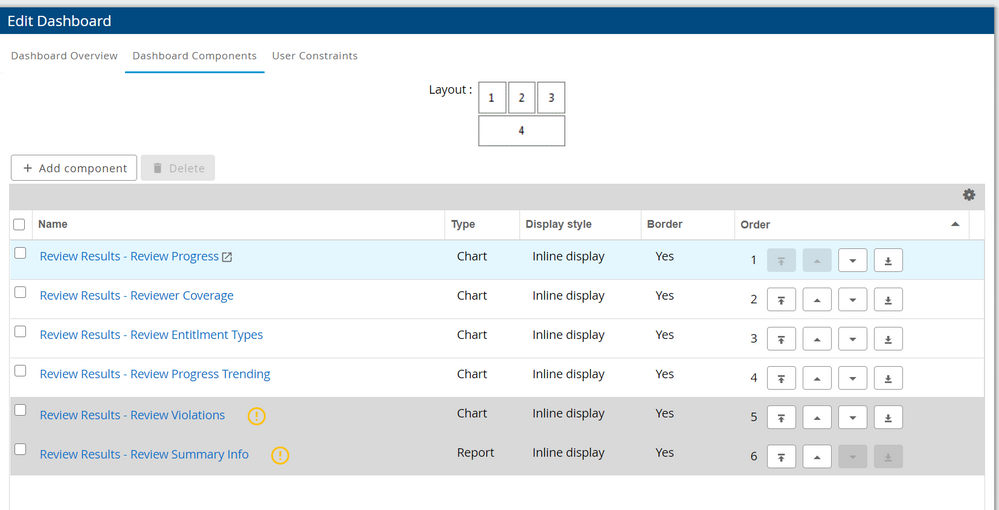Image resolution: width=999 pixels, height=510 pixels.
Task: Tick checkbox for Reviewer Coverage row
Action: 20,293
